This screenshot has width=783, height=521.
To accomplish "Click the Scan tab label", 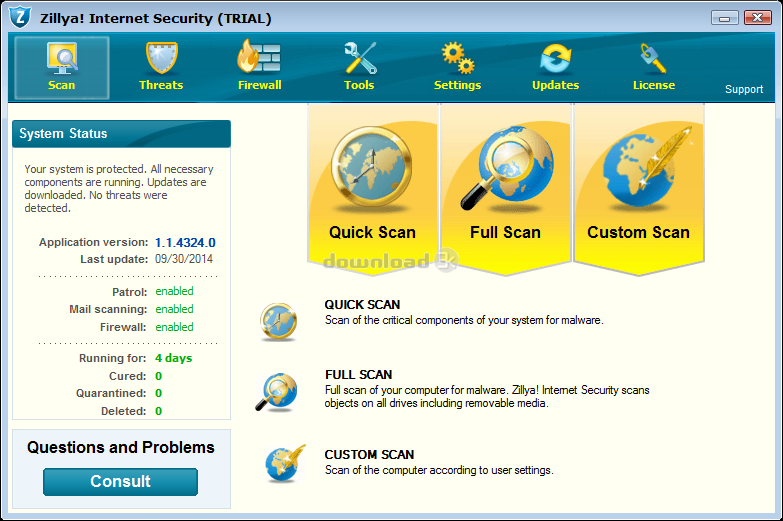I will 61,85.
